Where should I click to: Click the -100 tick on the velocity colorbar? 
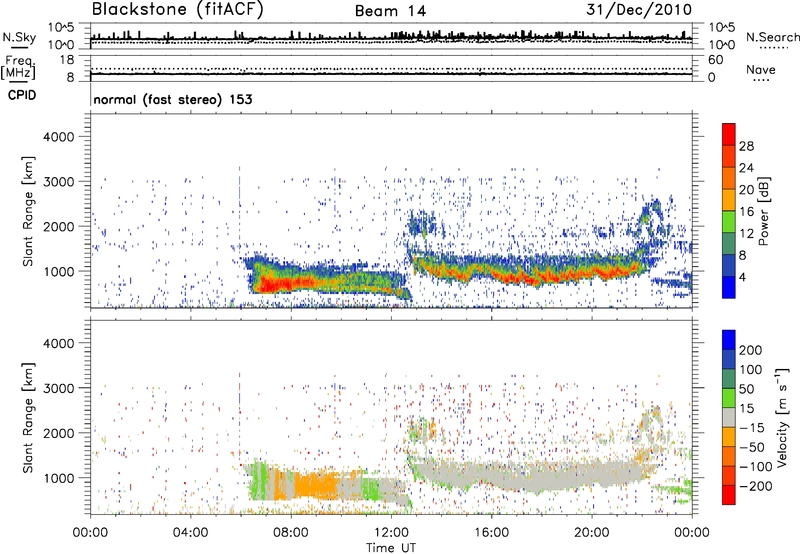755,466
